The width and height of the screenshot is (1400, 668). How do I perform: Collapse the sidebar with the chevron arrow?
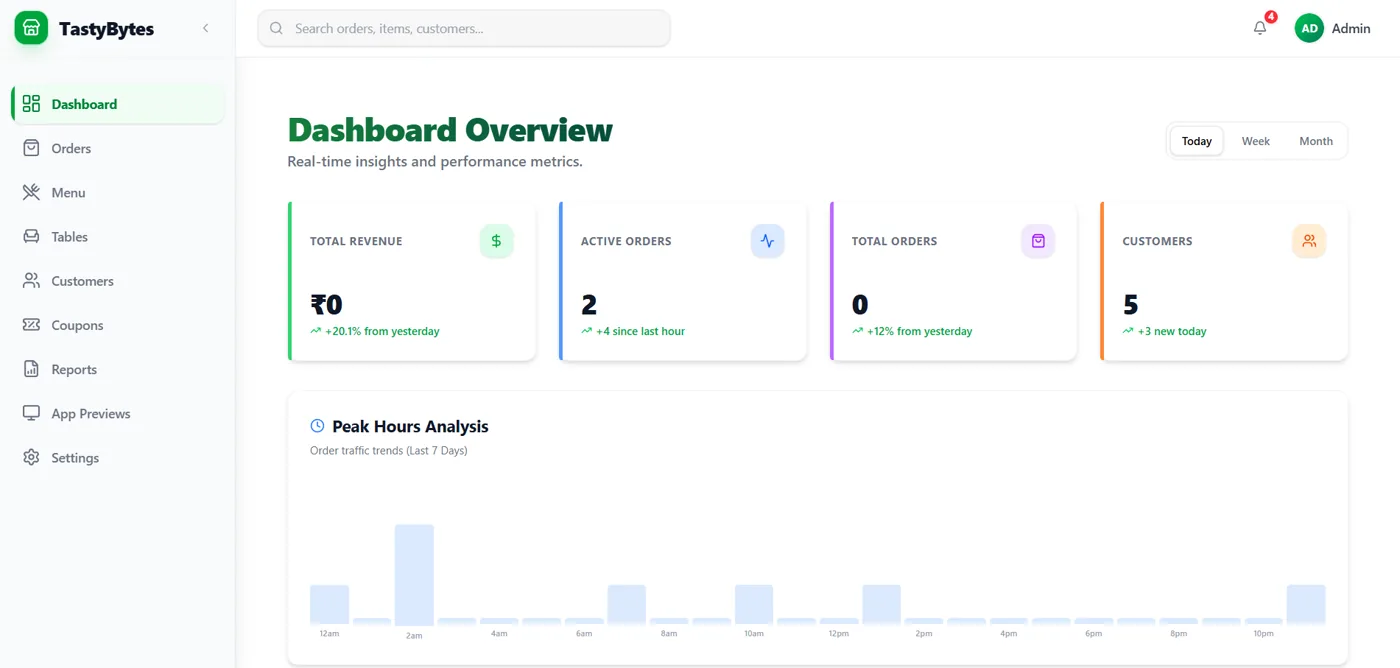pyautogui.click(x=206, y=28)
